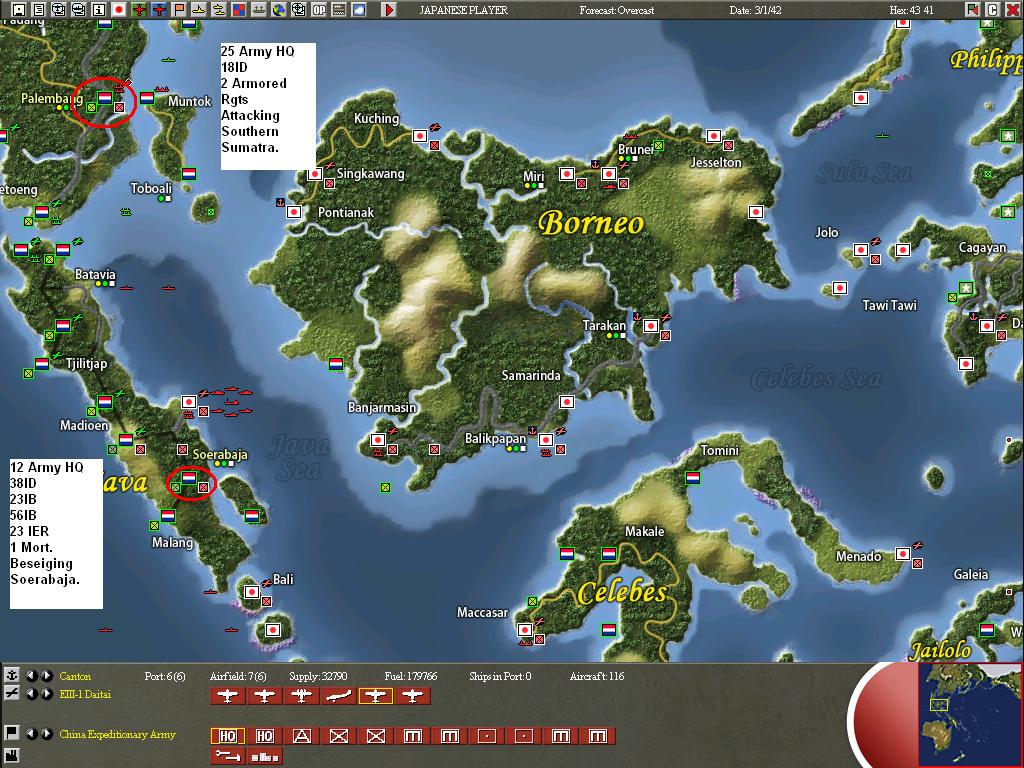Image resolution: width=1024 pixels, height=768 pixels.
Task: Select the Japanese flag unit at Jesselton
Action: pos(714,136)
